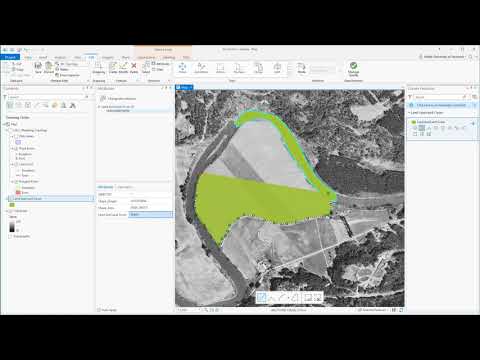
Task: Toggle the bottom layer checkbox in Contents
Action: pyautogui.click(x=11, y=236)
